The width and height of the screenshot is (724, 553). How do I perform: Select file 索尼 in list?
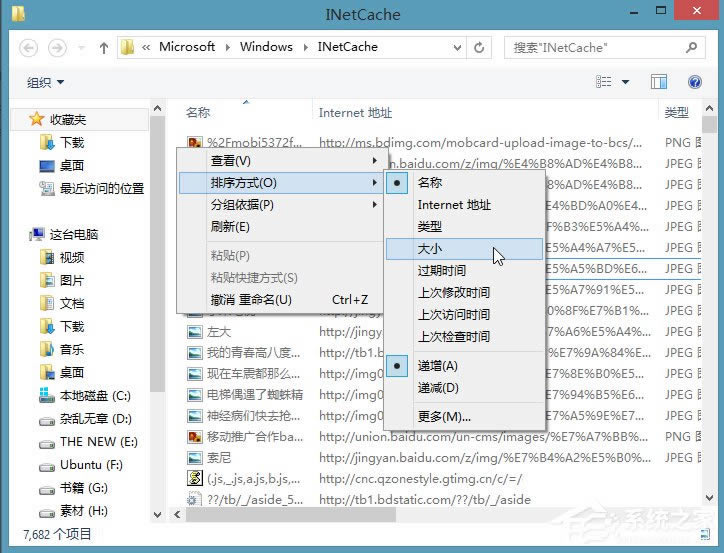[x=219, y=457]
